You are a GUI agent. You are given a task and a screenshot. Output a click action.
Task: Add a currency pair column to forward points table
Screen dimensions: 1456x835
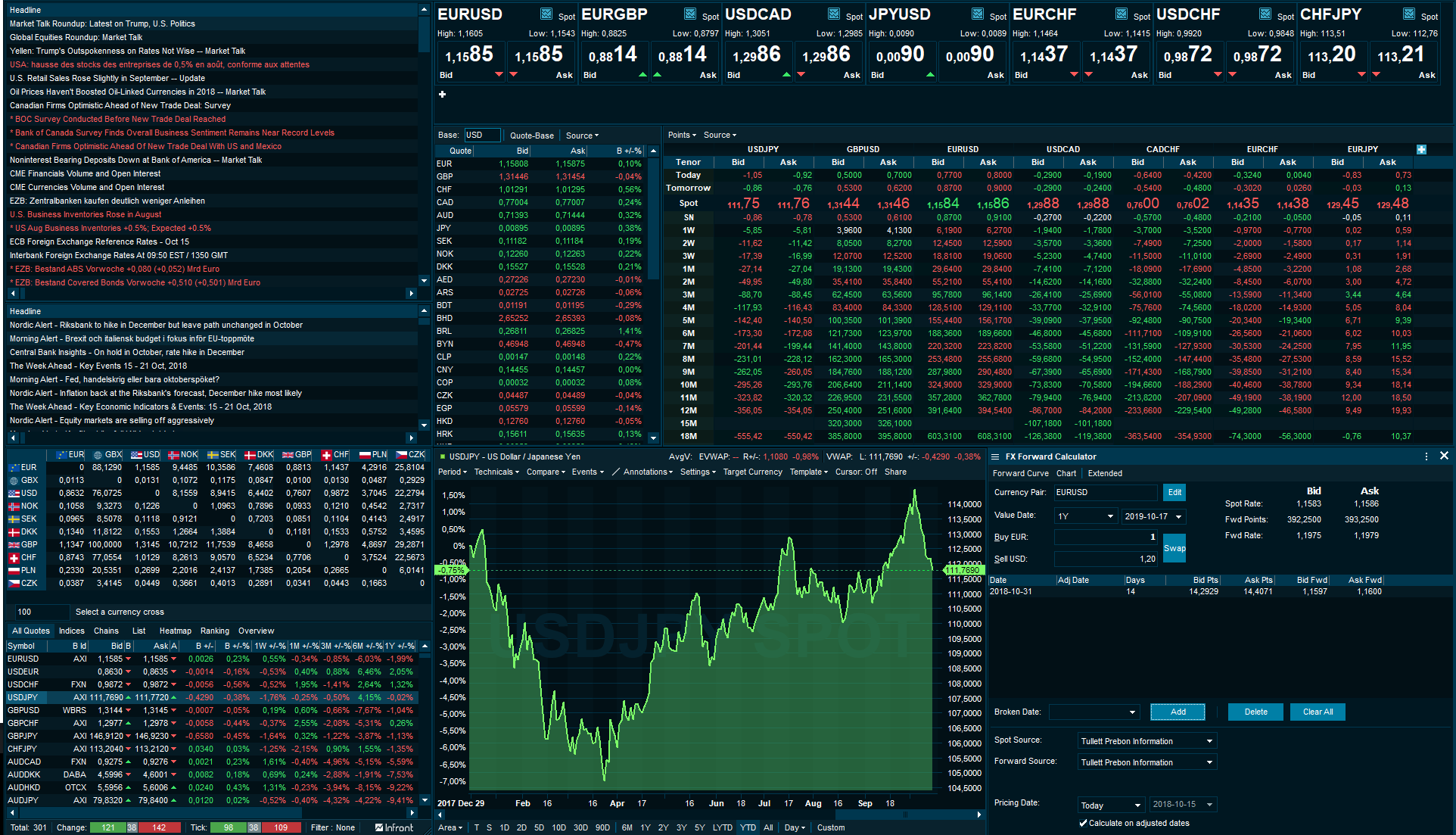point(1421,149)
